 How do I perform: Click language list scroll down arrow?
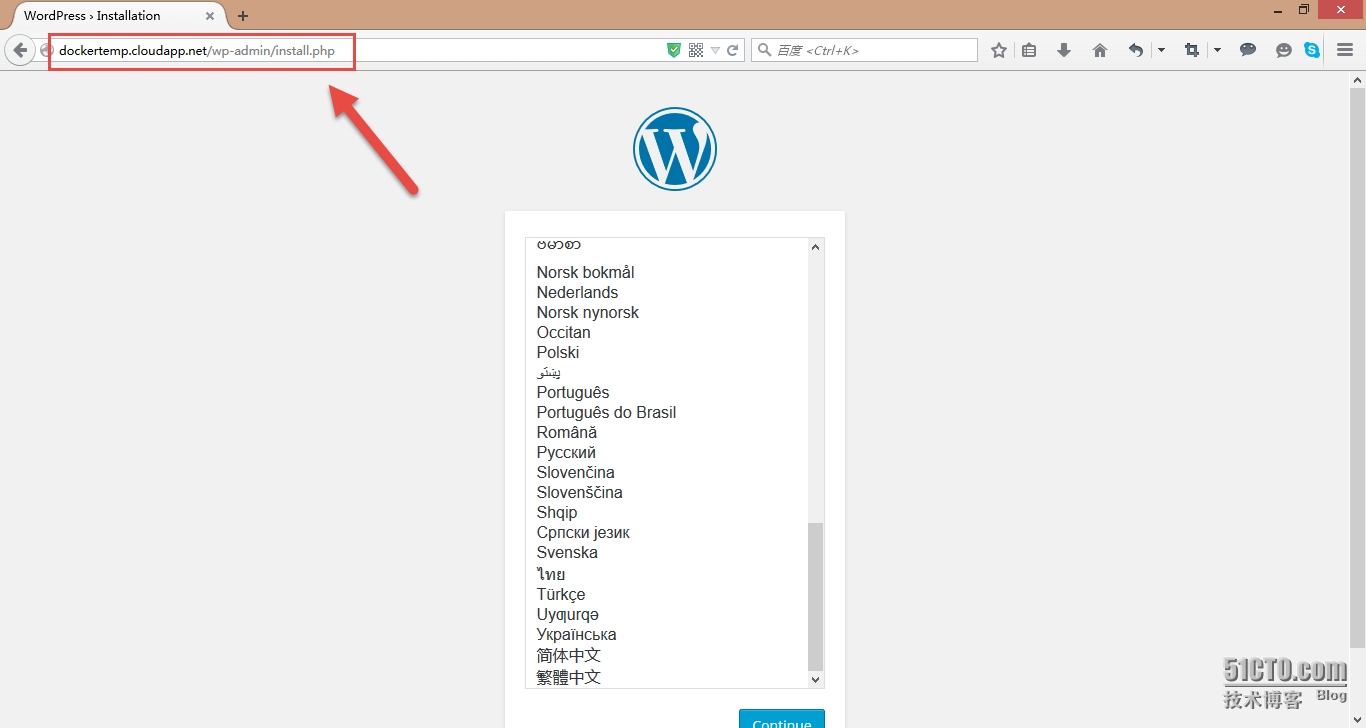point(815,679)
